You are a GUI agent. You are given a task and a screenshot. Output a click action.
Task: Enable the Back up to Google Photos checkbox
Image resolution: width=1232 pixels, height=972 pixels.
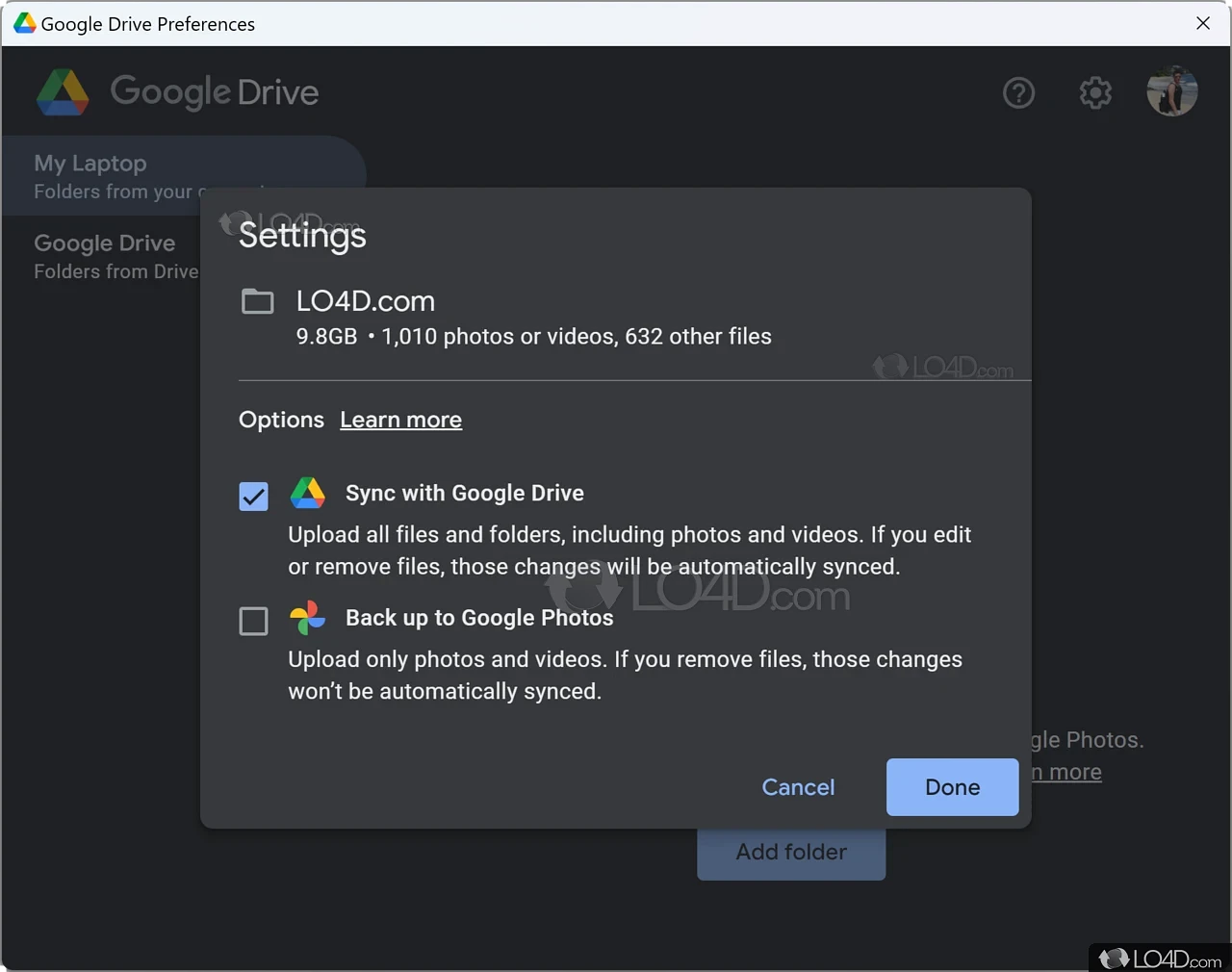(253, 621)
